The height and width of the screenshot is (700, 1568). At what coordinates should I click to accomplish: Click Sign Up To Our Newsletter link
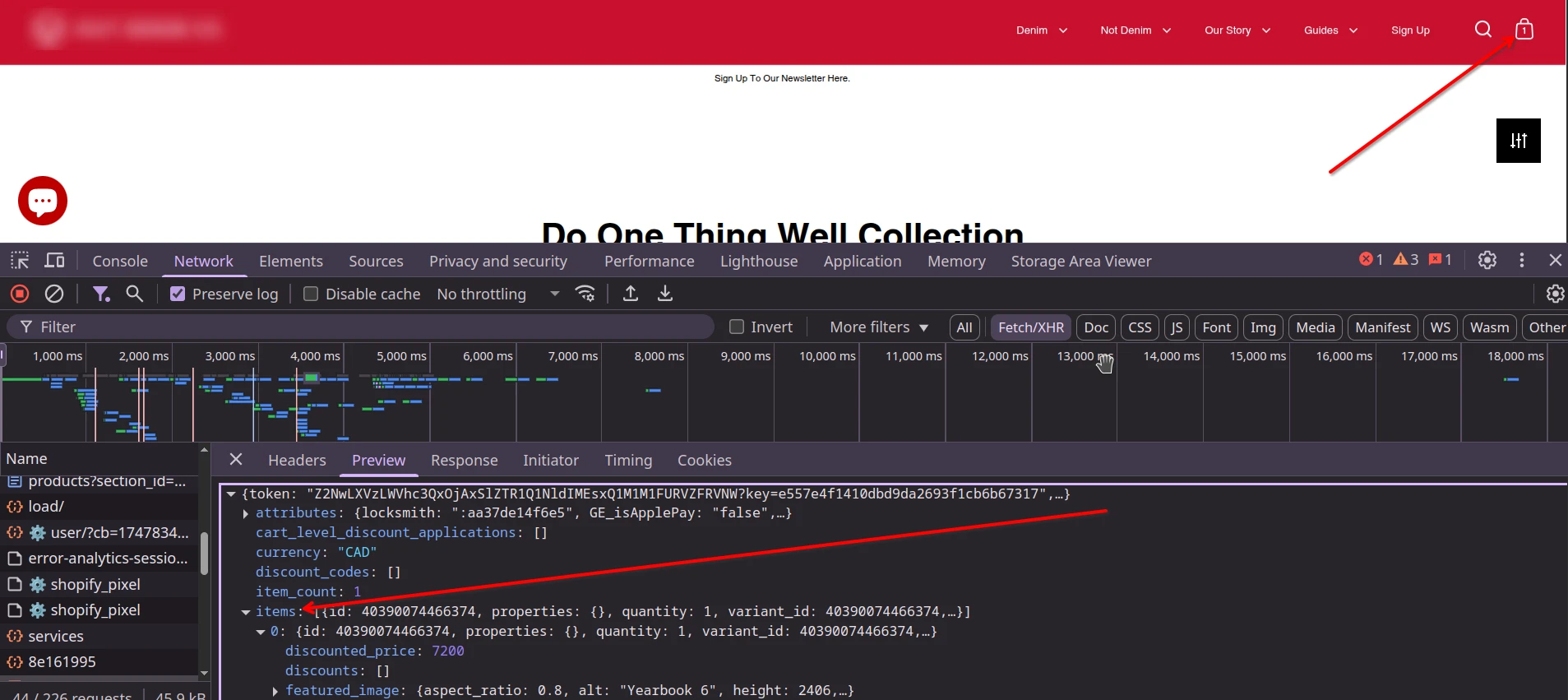[x=782, y=78]
